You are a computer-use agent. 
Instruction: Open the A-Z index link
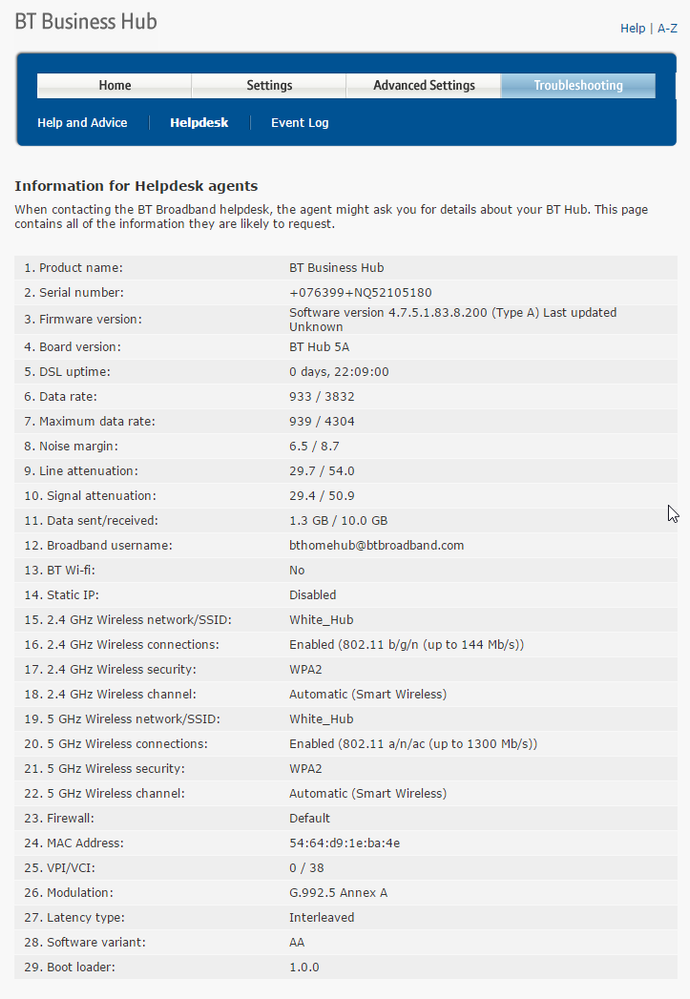[x=667, y=28]
